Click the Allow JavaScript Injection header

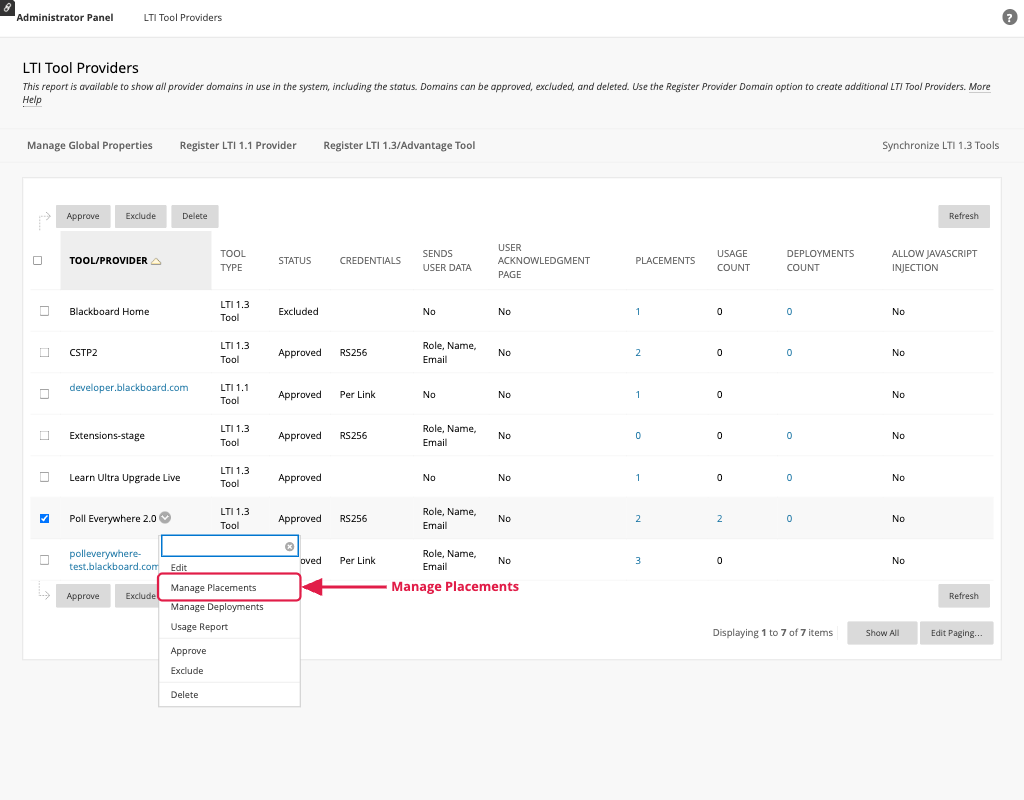pyautogui.click(x=935, y=261)
